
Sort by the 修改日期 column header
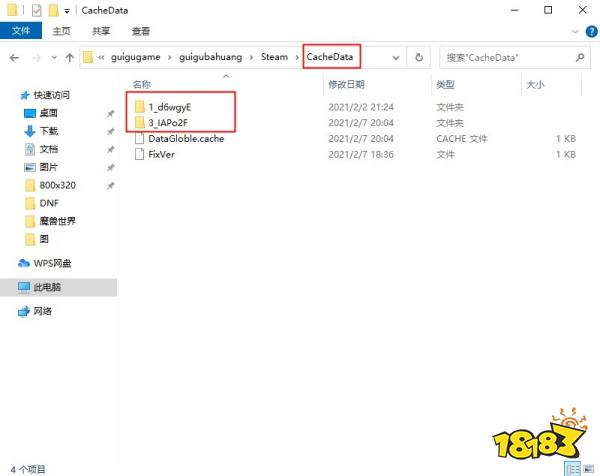(346, 84)
